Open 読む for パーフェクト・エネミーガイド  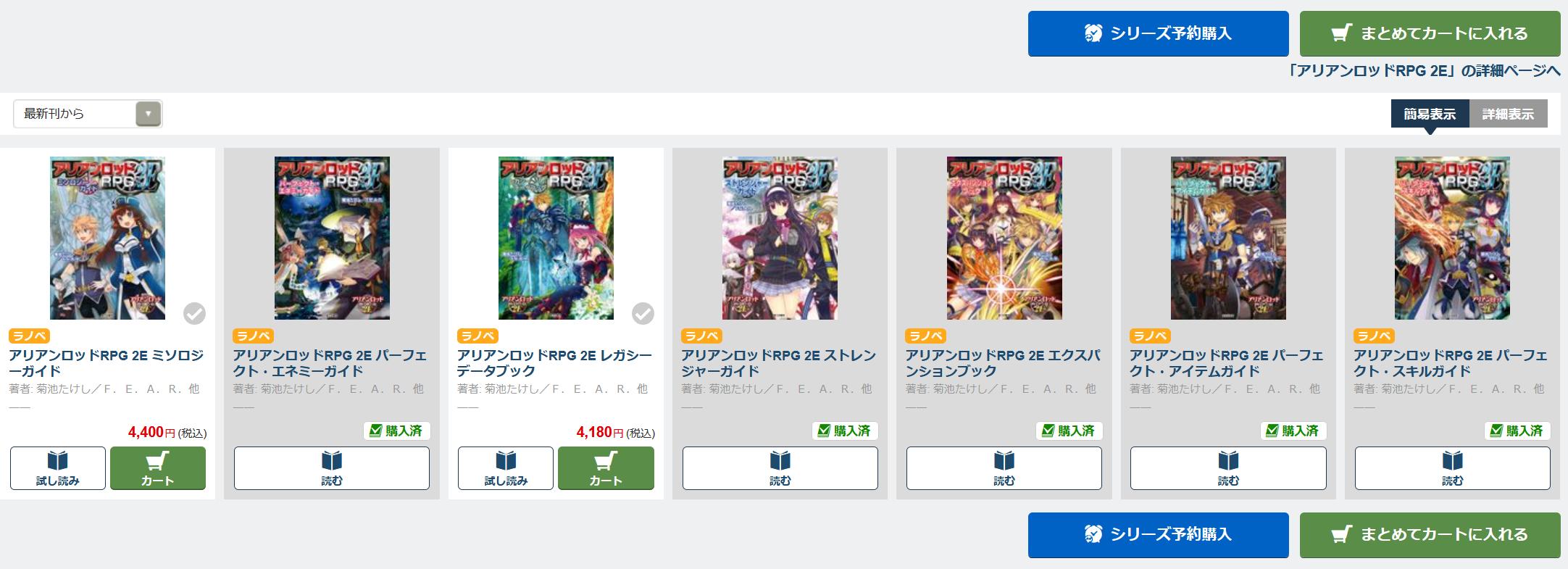click(x=332, y=468)
